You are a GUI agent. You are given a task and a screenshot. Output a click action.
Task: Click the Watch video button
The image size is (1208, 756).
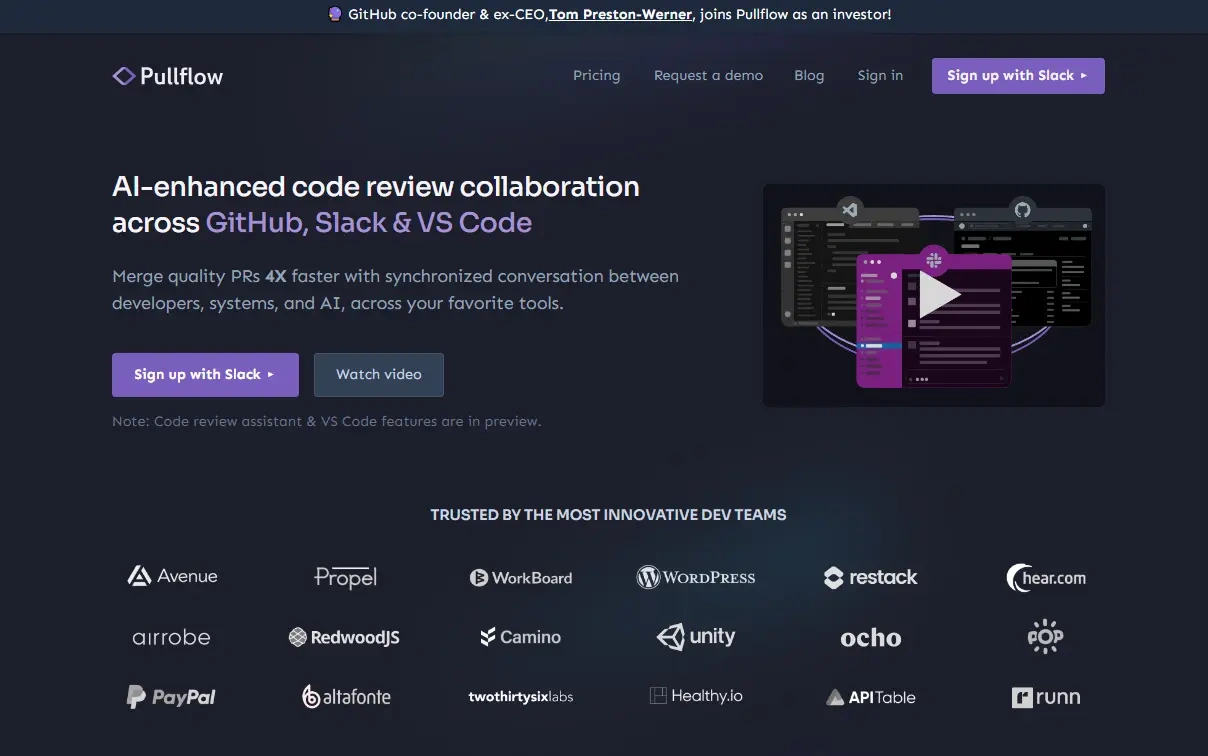click(x=379, y=375)
